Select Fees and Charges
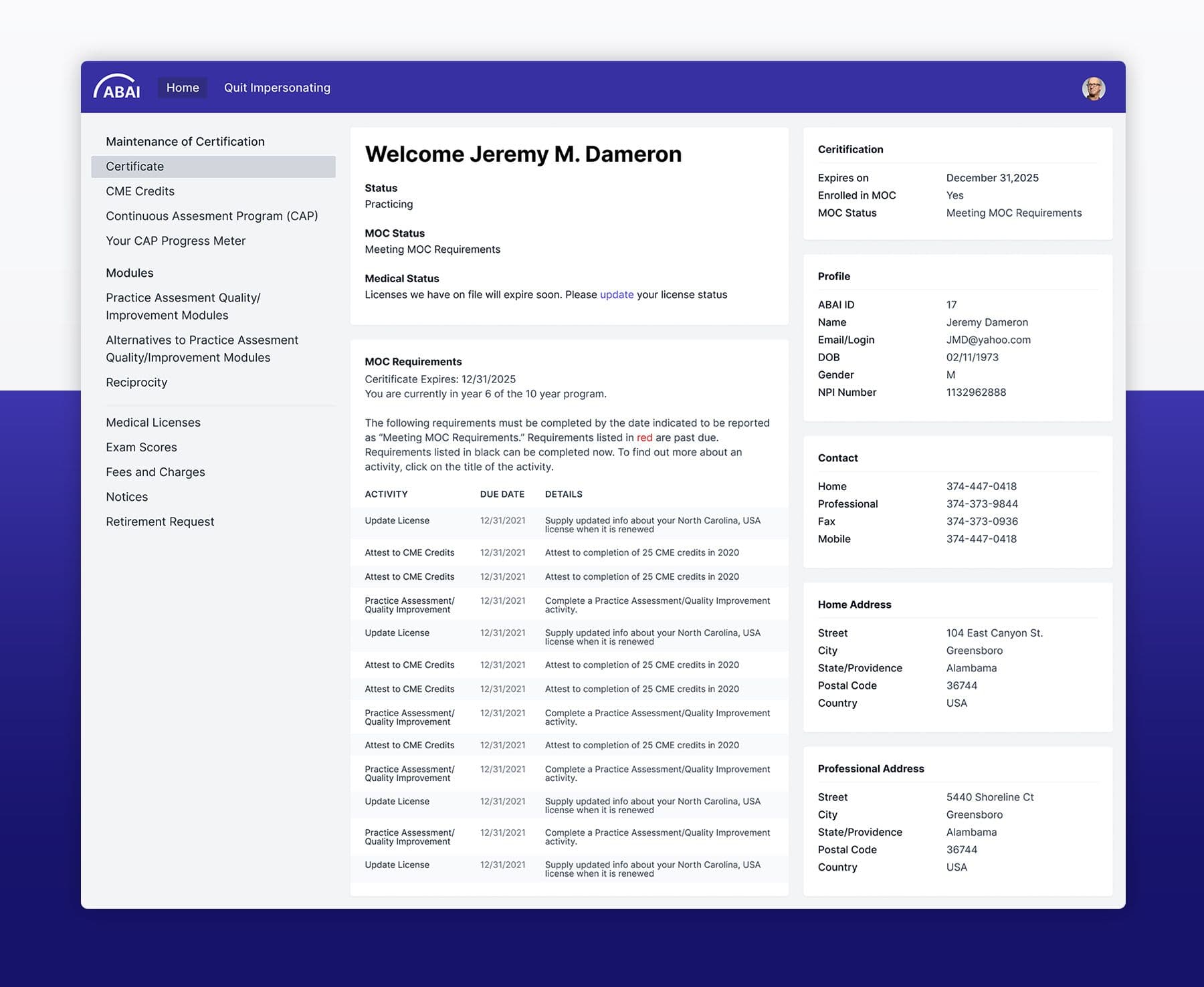Viewport: 1204px width, 987px height. [155, 471]
